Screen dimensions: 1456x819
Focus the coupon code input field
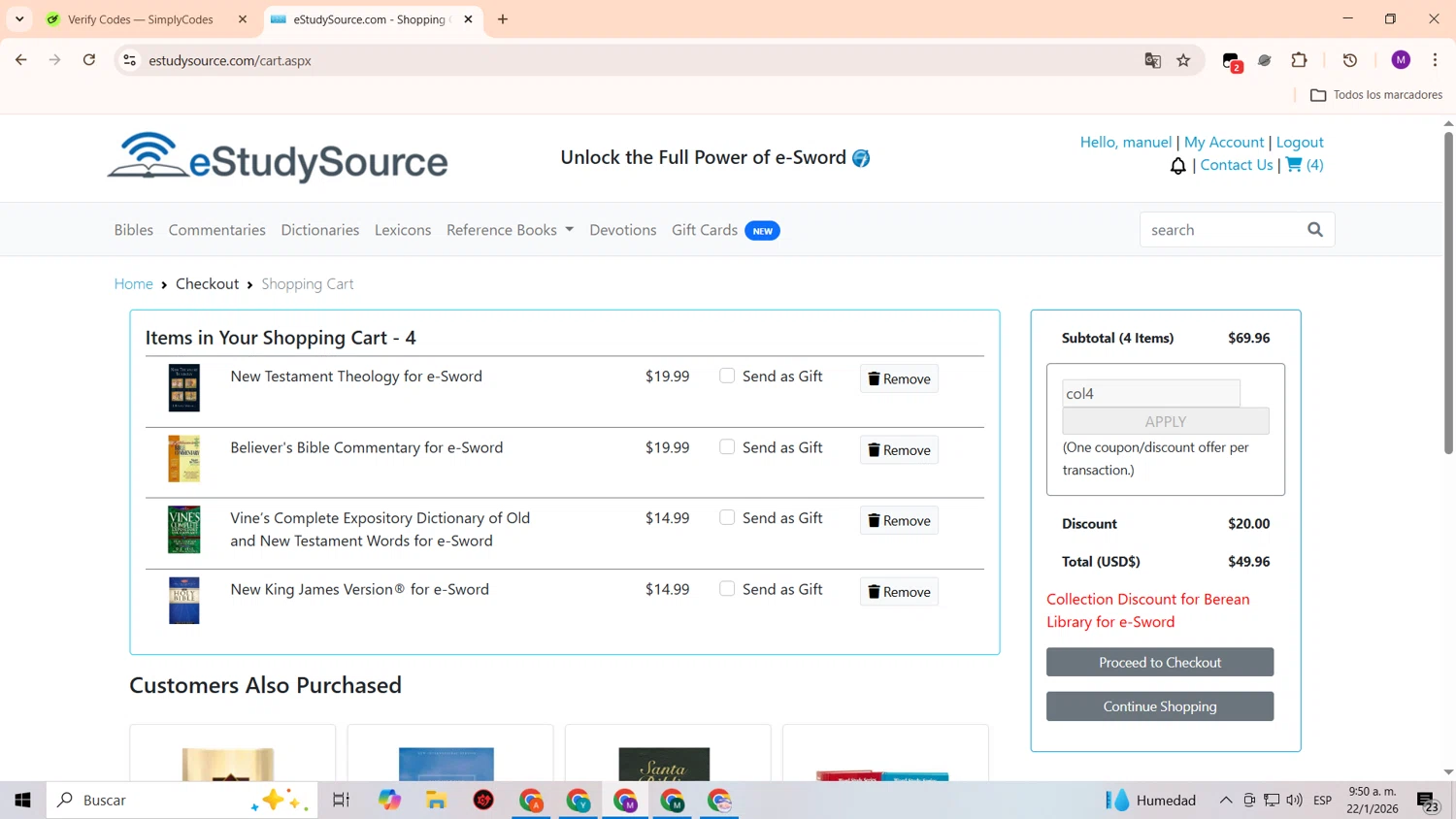click(1151, 393)
